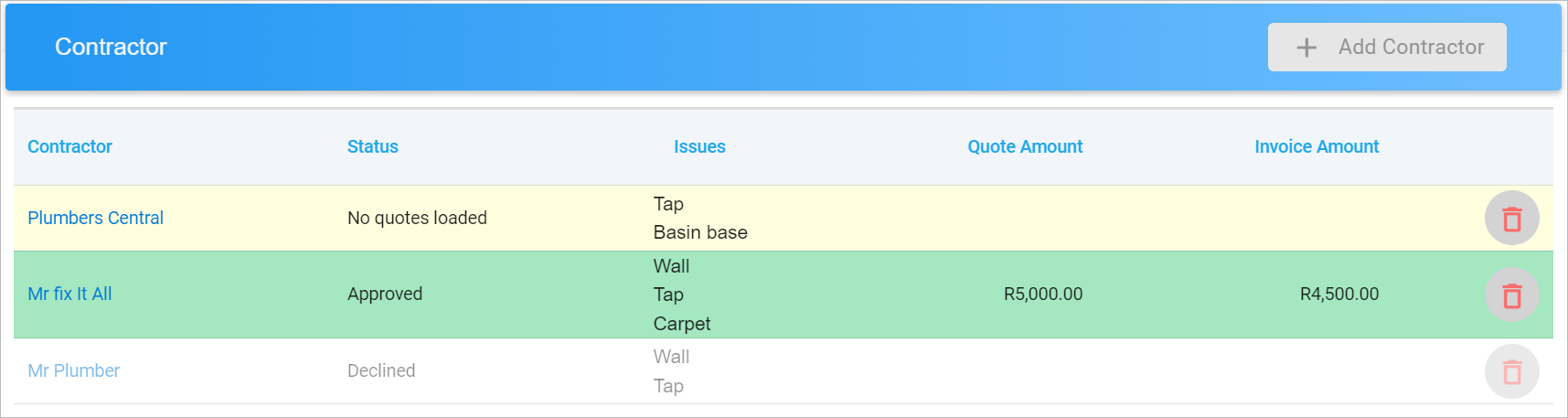Select the R5,000.00 quote amount cell
Viewport: 1568px width, 418px height.
1043,294
